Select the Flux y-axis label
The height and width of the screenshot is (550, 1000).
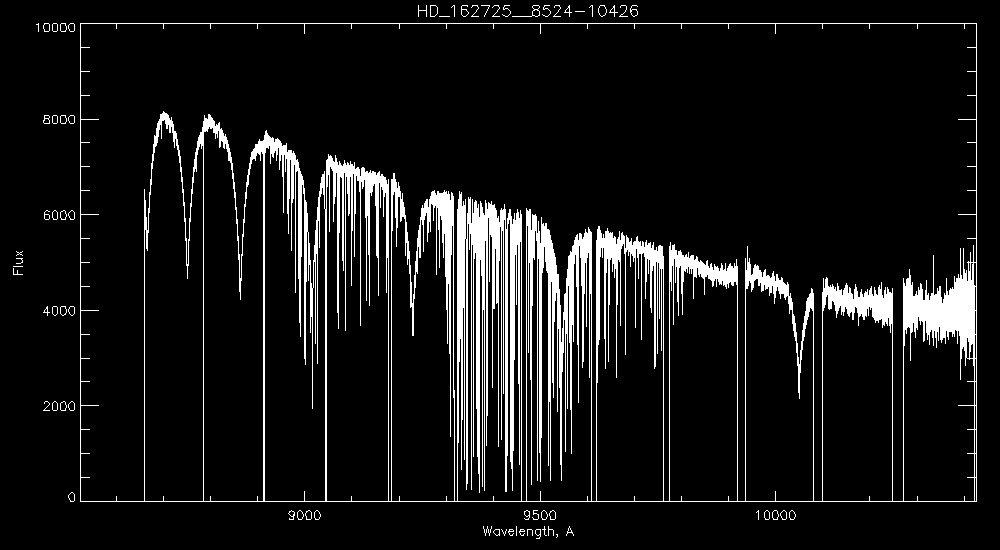point(18,262)
